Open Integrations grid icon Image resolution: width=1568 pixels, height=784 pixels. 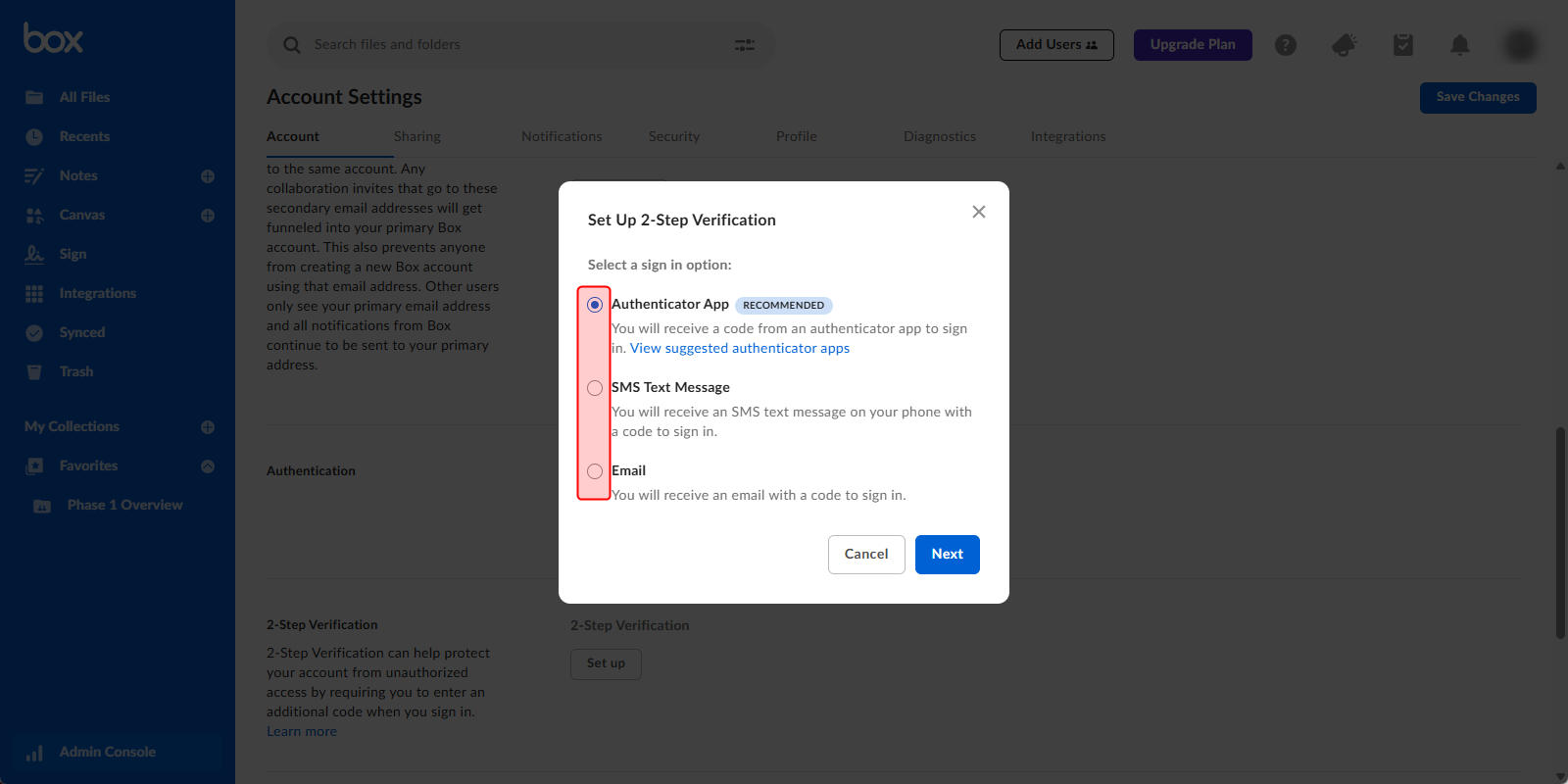coord(34,293)
